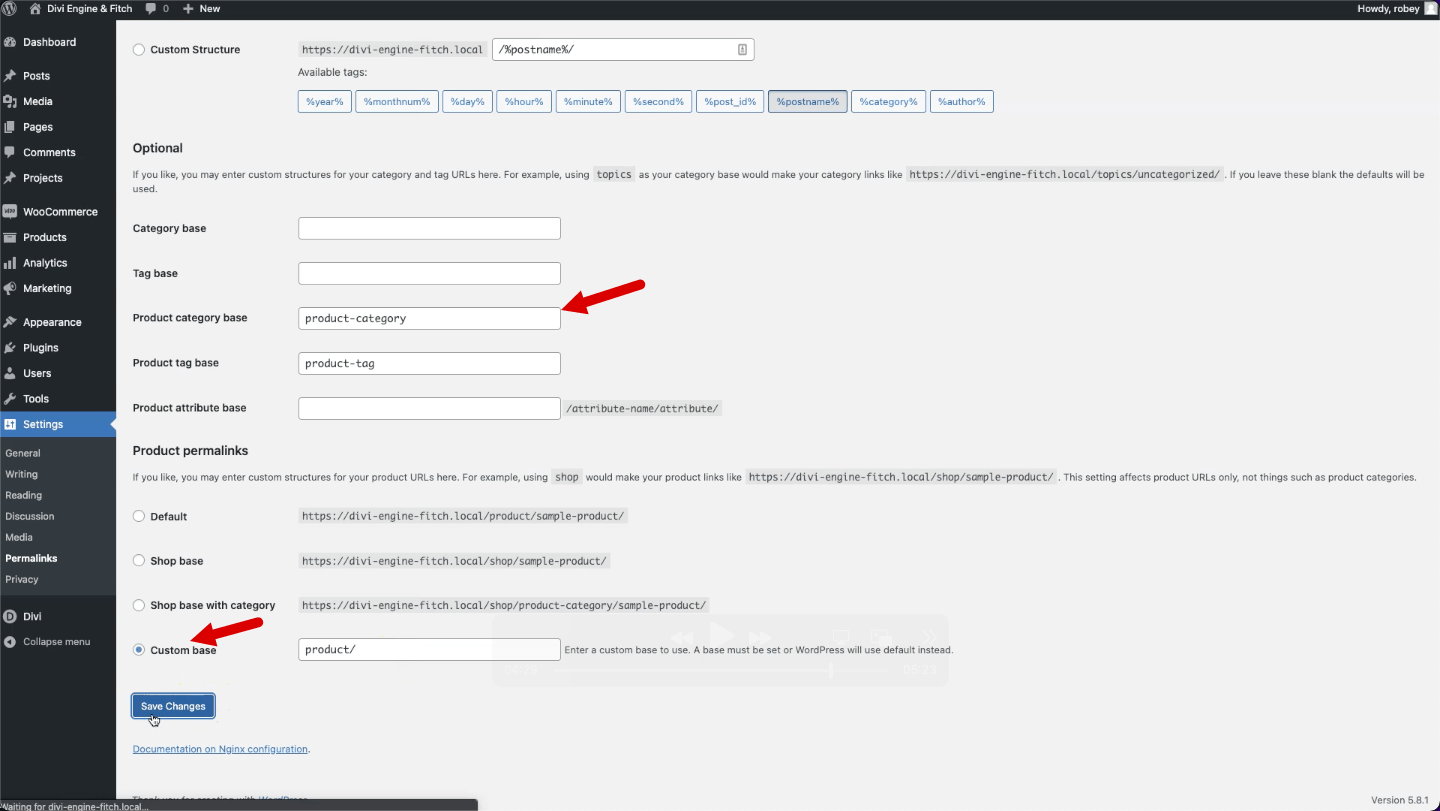1440x811 pixels.
Task: Choose Shop base with category radio
Action: pyautogui.click(x=139, y=605)
